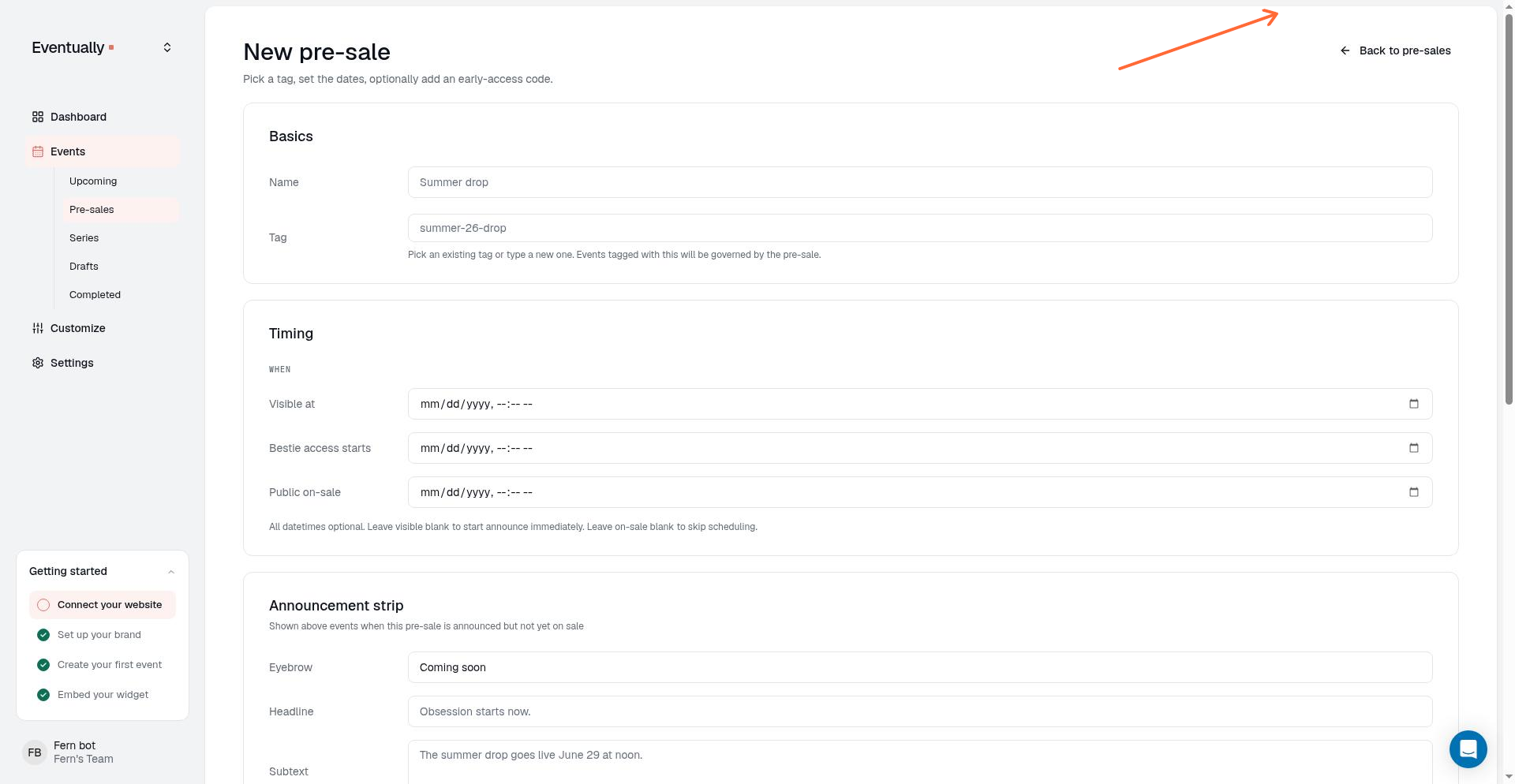The image size is (1515, 784).
Task: Click the Timing section heading
Action: [291, 334]
